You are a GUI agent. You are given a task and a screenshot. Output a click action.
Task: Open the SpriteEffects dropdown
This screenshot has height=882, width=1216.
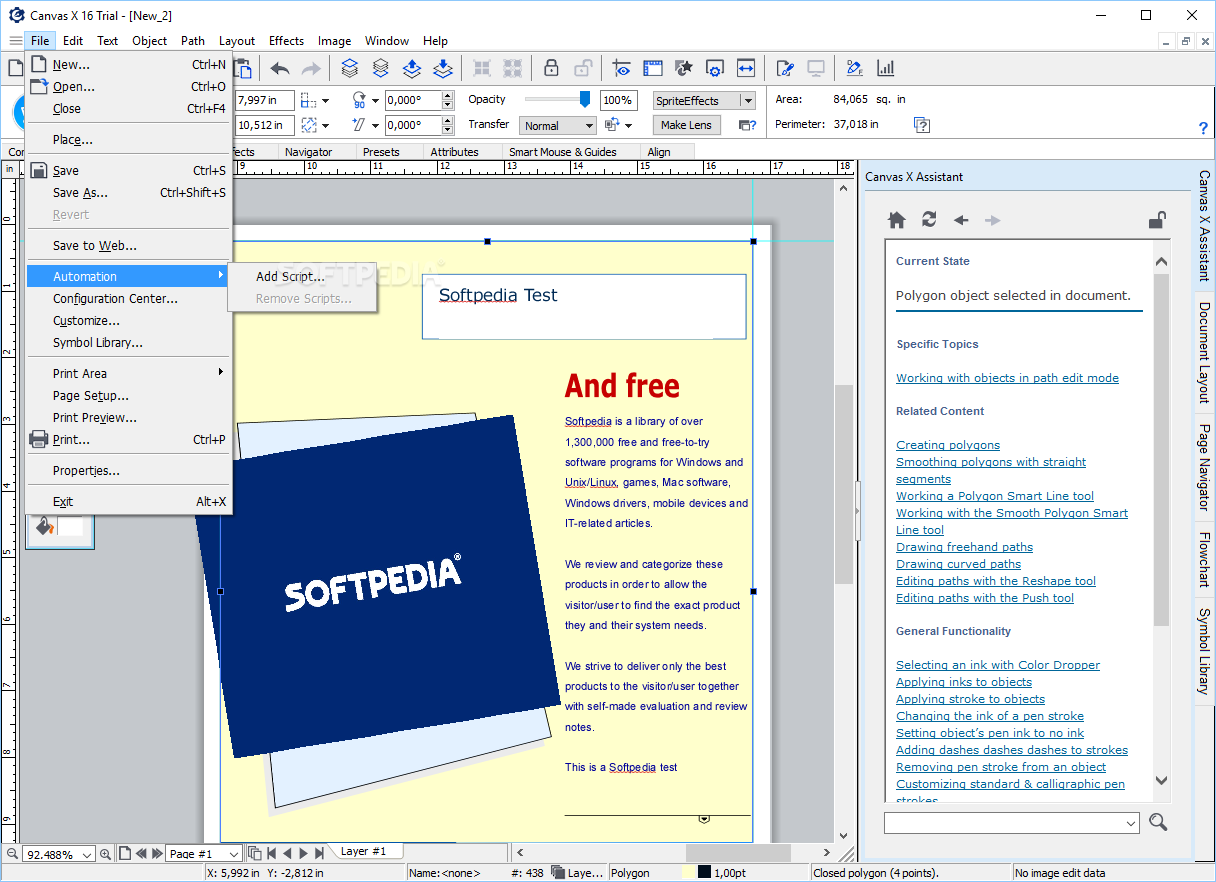[x=747, y=101]
